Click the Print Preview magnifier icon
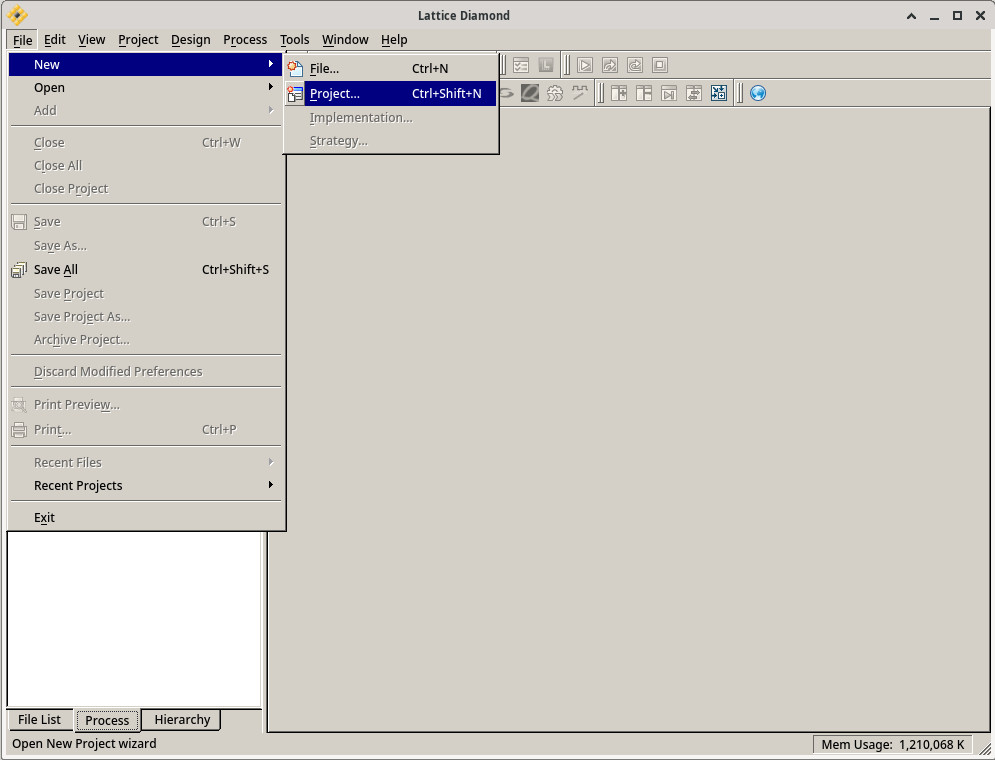This screenshot has width=995, height=760. [x=19, y=405]
